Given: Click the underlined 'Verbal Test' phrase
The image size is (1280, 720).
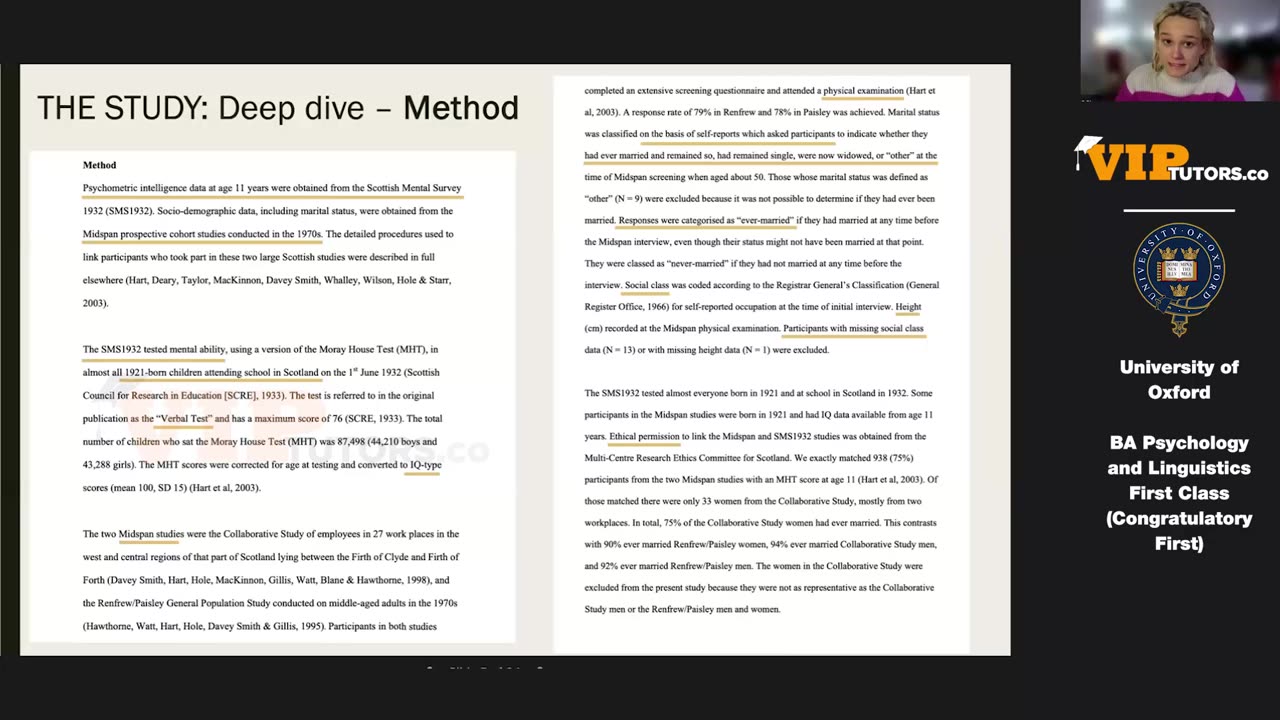Looking at the screenshot, I should coord(184,418).
